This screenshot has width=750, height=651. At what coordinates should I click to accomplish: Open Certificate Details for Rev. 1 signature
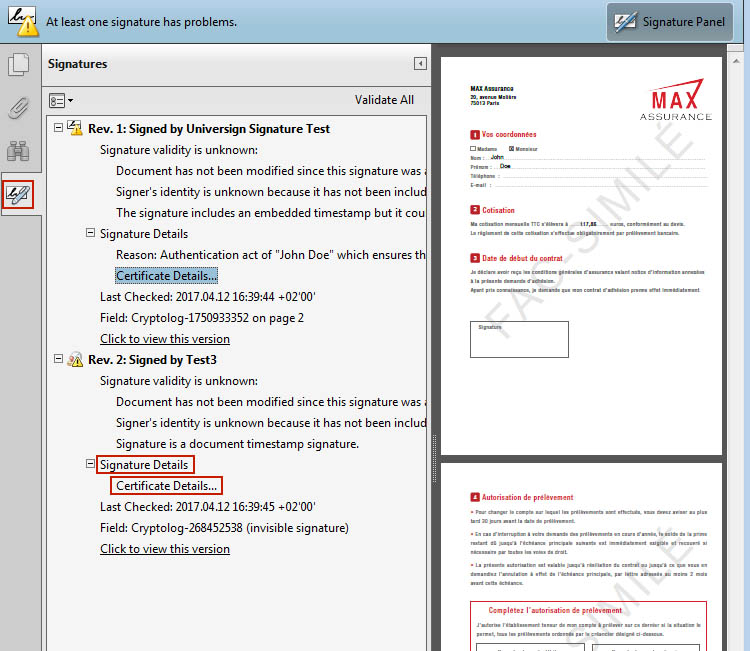point(166,276)
